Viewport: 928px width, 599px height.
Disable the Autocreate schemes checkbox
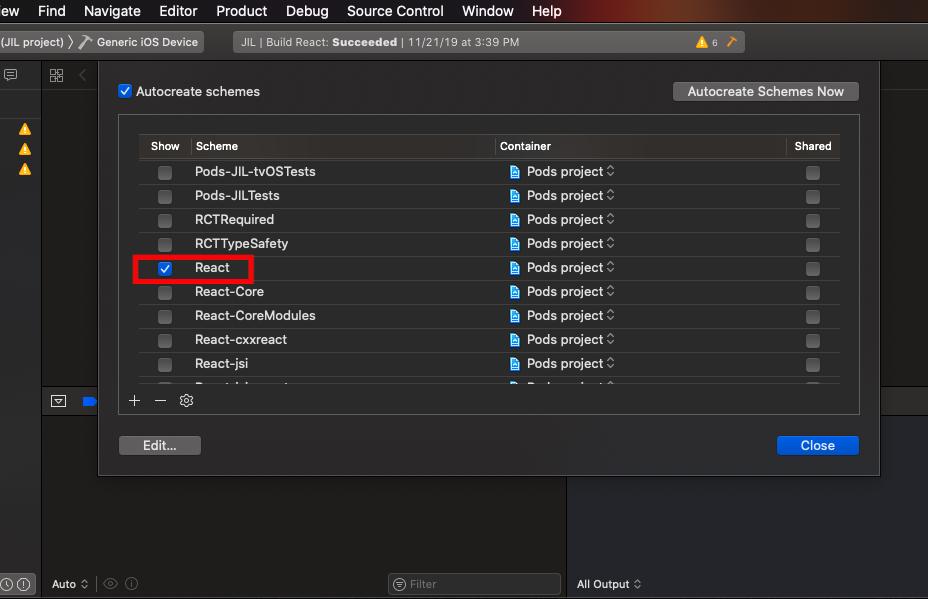coord(125,91)
